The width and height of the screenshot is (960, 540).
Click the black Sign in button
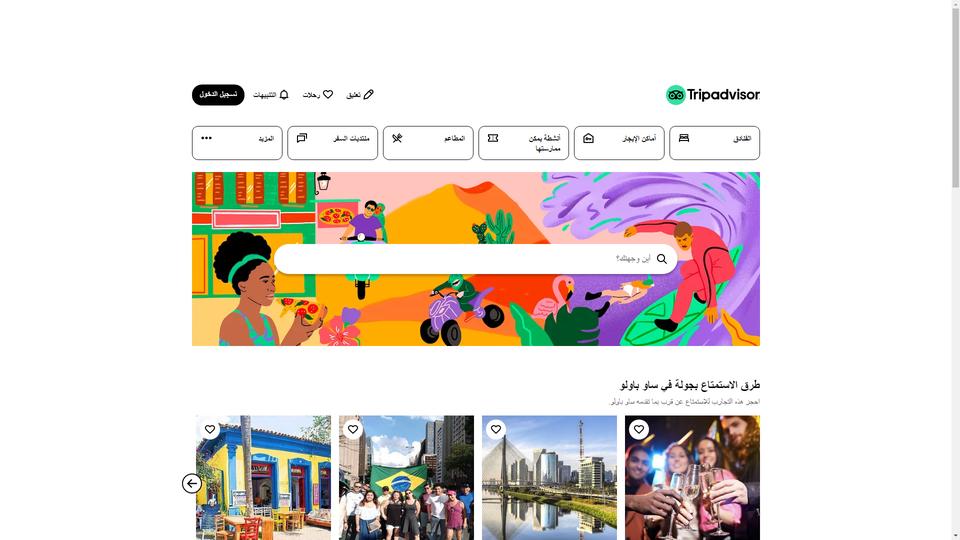pyautogui.click(x=218, y=95)
